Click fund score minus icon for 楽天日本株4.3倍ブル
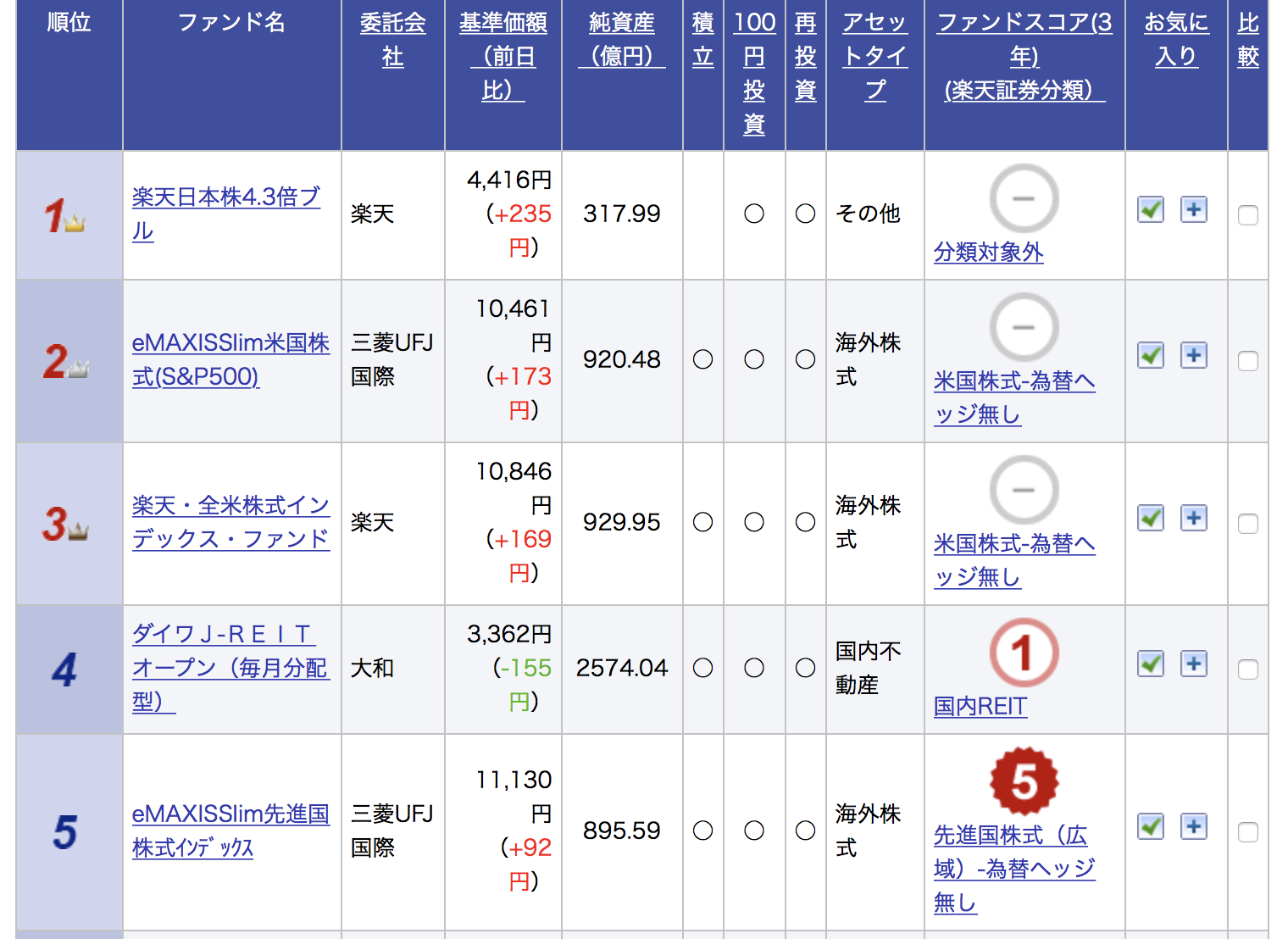 (1024, 199)
